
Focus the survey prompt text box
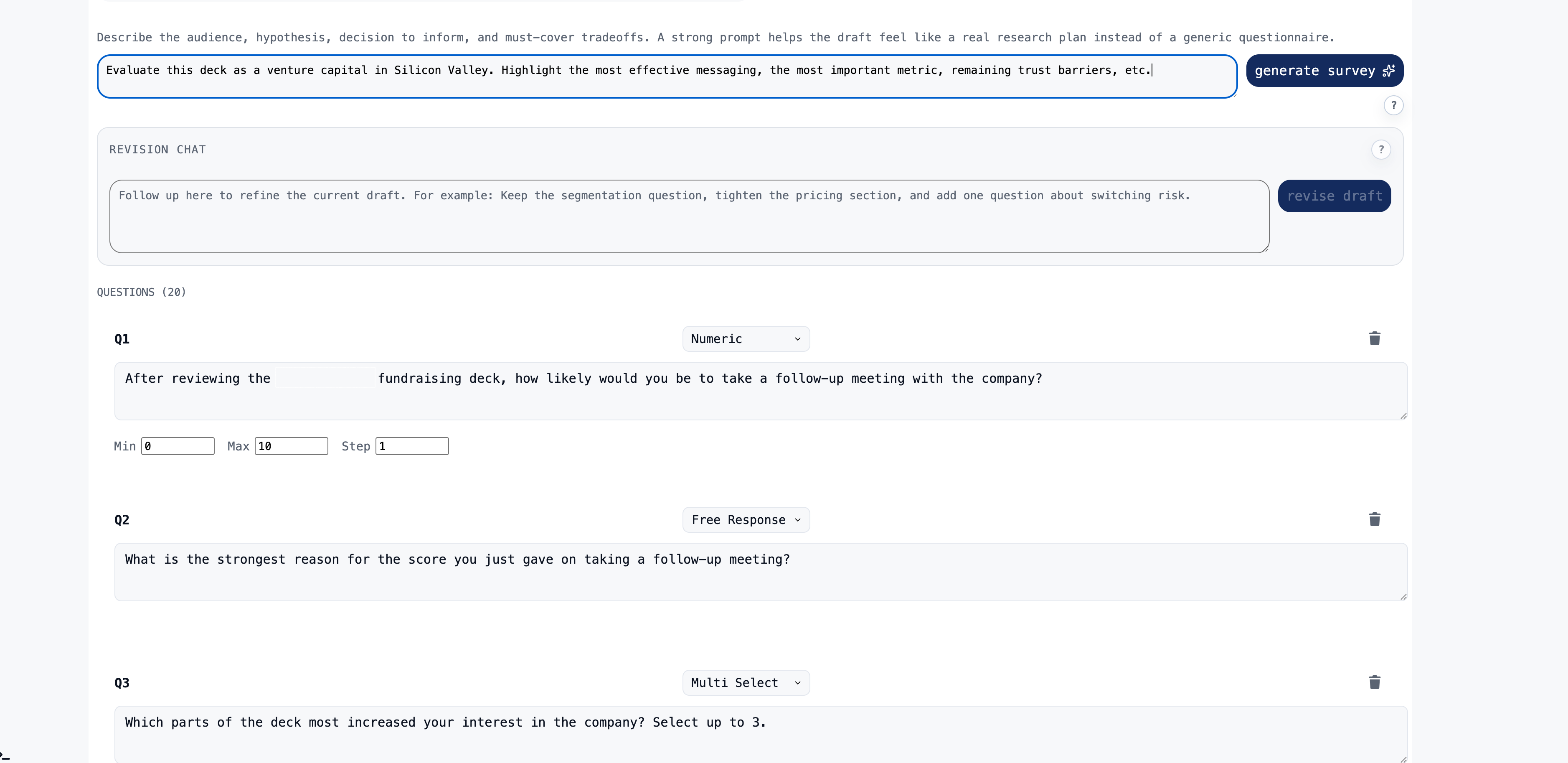[x=667, y=77]
